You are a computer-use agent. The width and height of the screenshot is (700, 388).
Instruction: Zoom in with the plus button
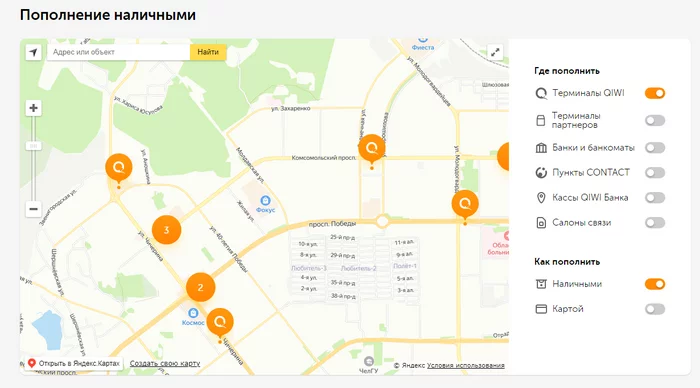pyautogui.click(x=33, y=108)
